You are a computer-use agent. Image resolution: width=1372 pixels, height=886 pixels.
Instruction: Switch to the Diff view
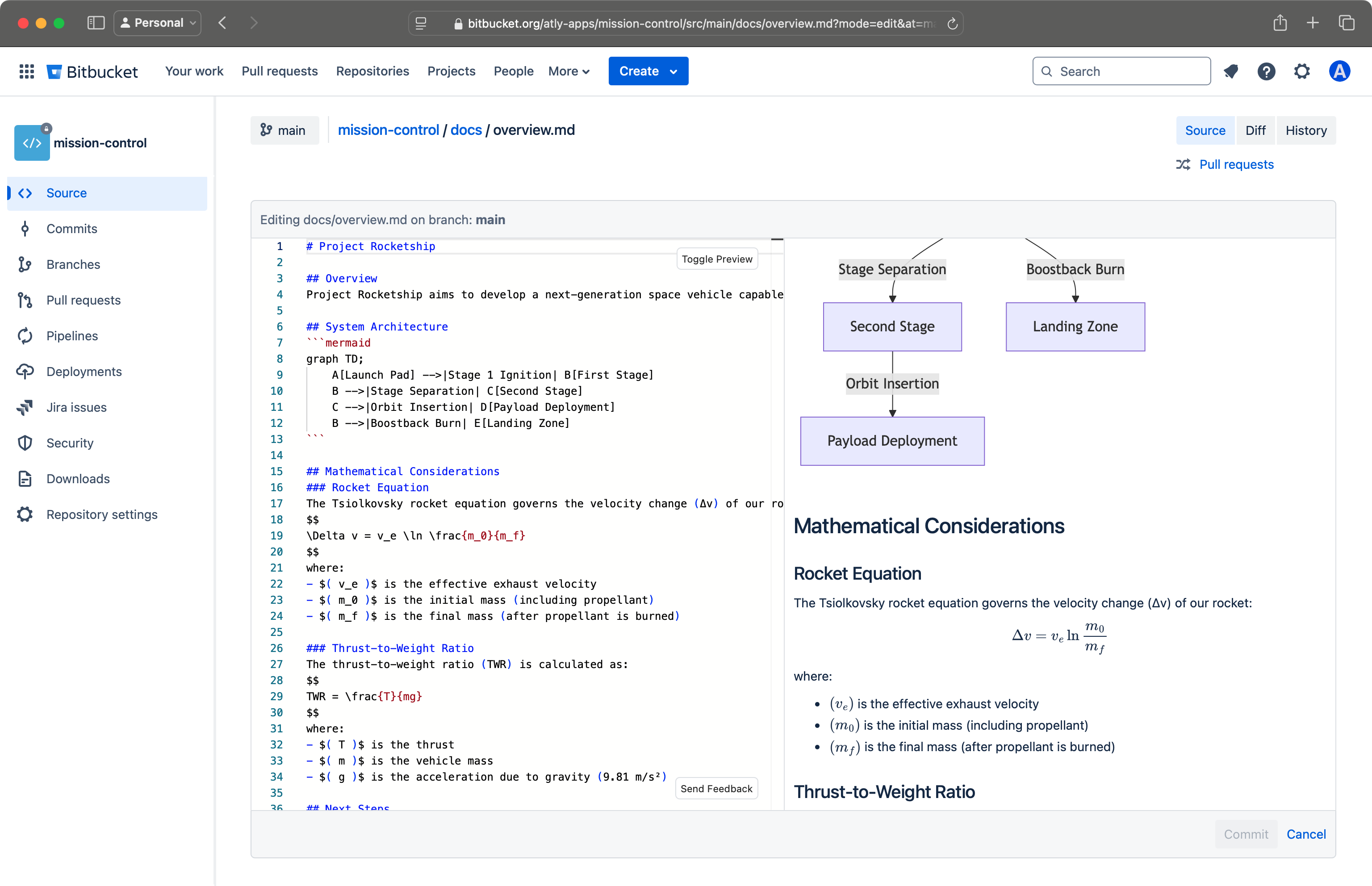(x=1256, y=130)
